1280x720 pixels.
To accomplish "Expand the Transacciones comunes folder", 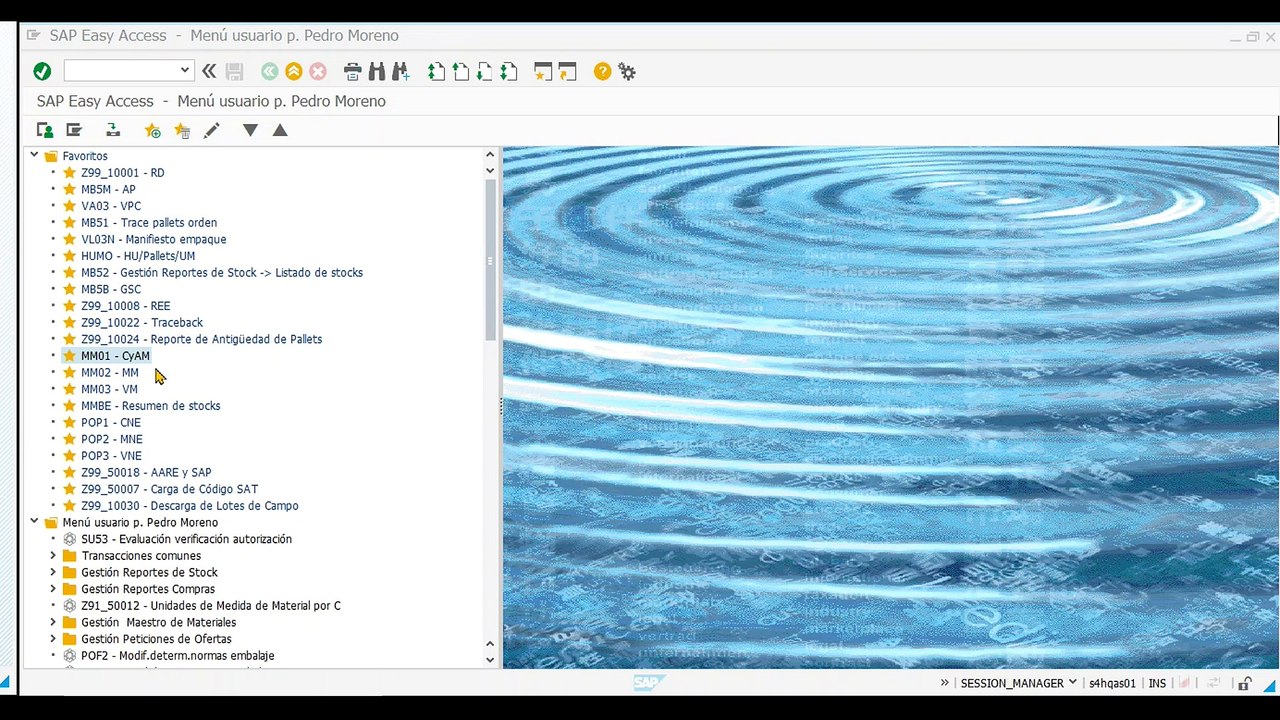I will point(53,555).
